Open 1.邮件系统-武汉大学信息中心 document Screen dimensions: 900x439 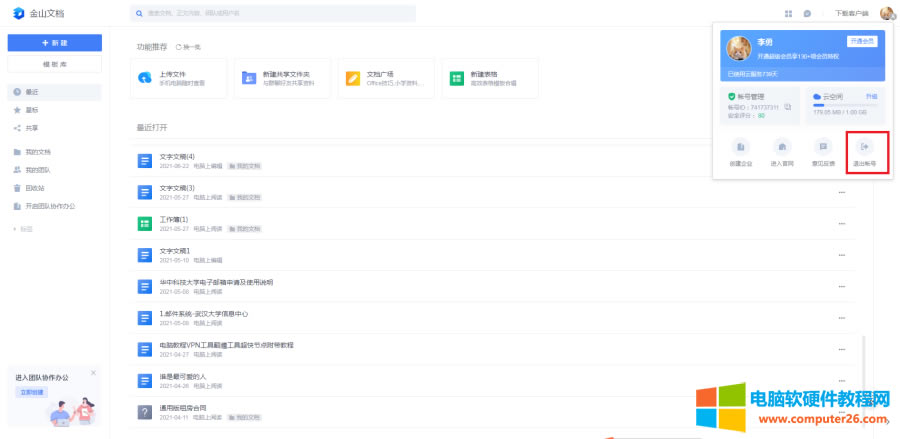tap(204, 314)
